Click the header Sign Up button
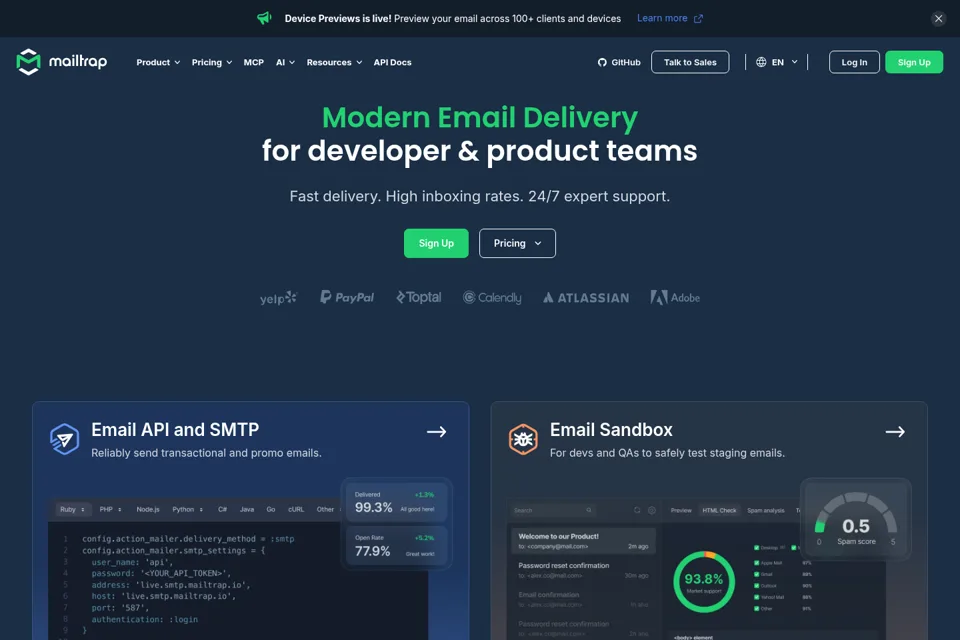960x640 pixels. coord(913,62)
